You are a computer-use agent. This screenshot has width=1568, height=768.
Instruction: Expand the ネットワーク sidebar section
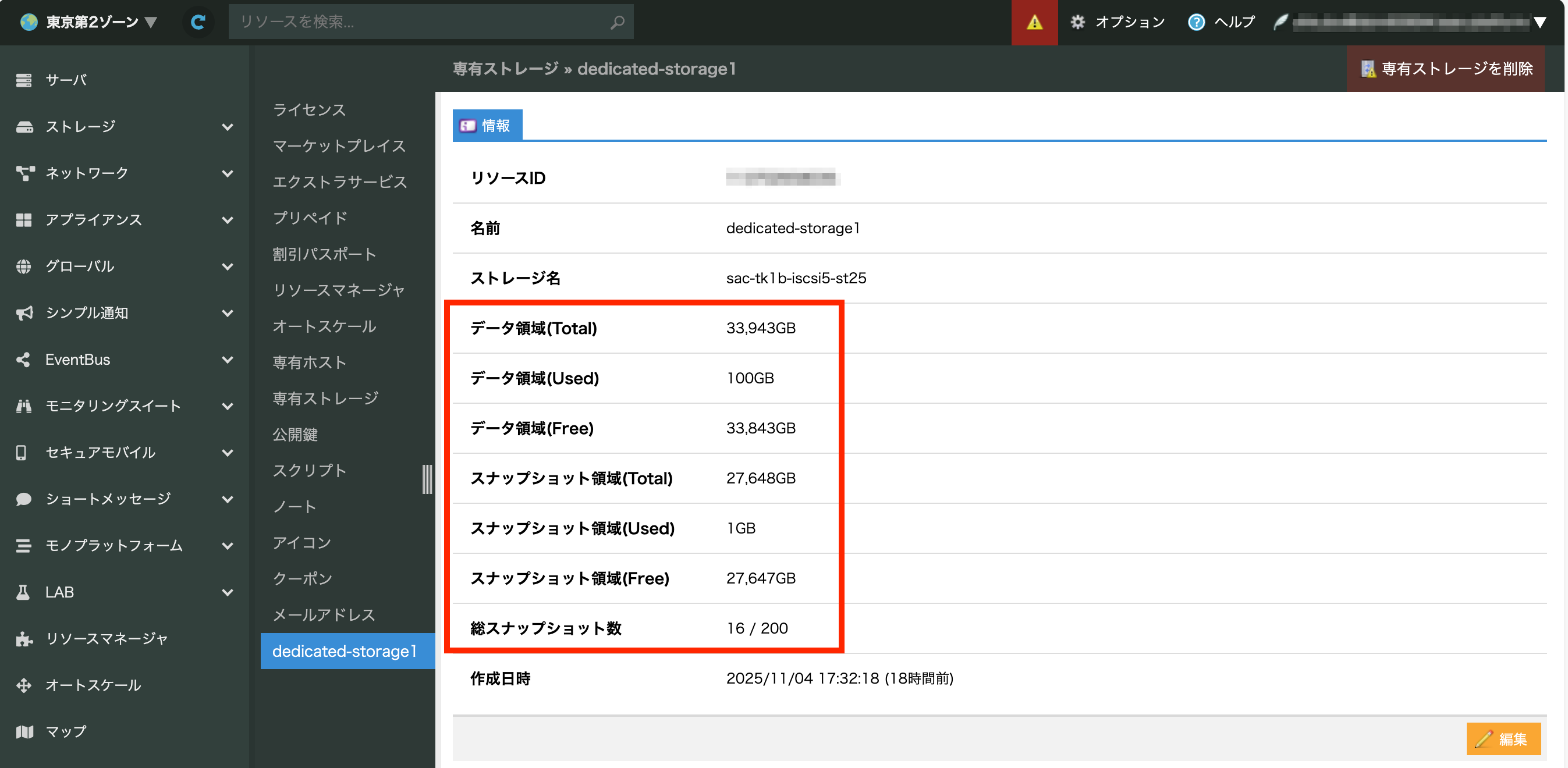pos(227,173)
